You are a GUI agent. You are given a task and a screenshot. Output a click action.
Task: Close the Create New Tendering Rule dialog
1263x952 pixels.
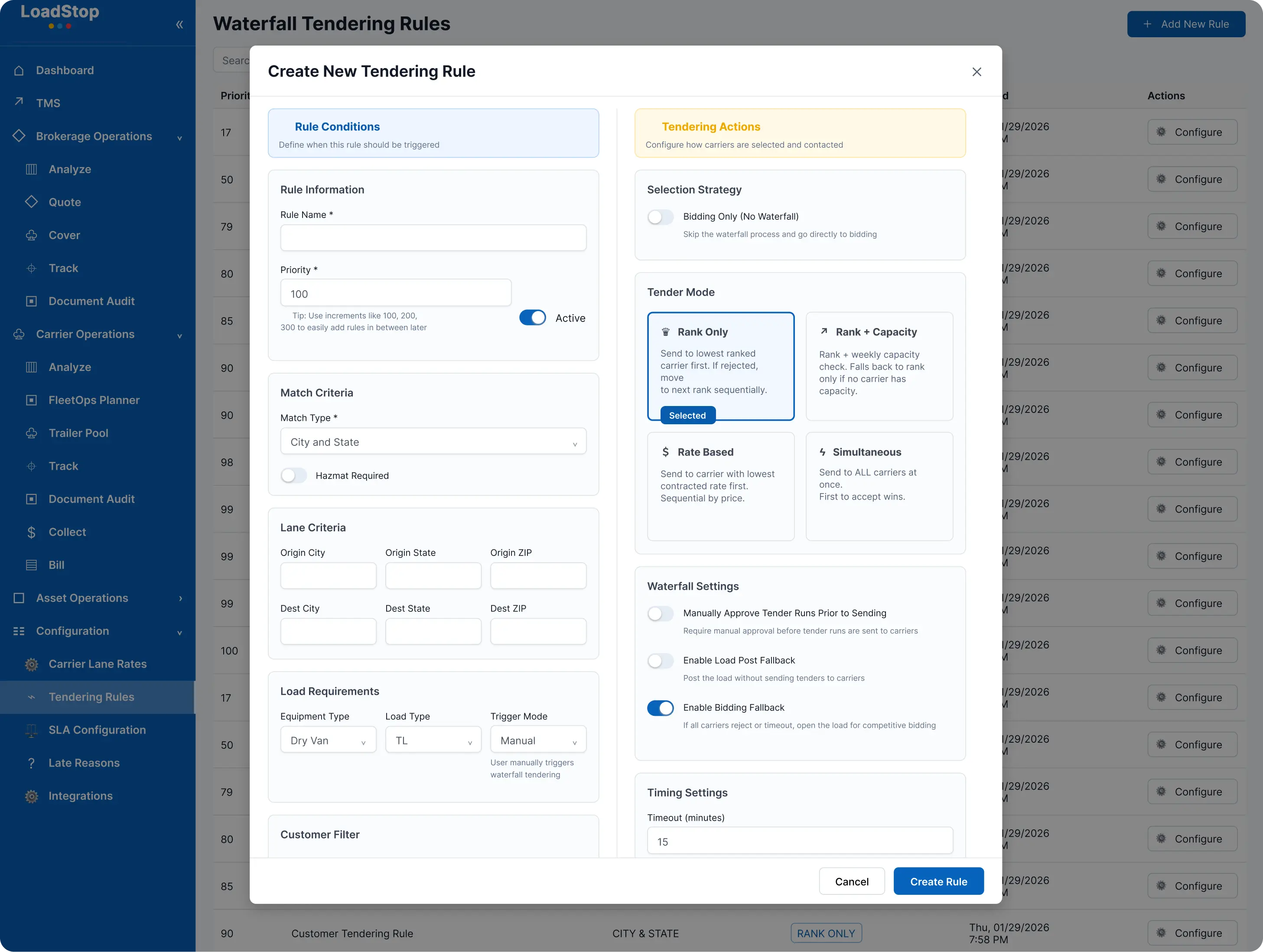pos(977,71)
